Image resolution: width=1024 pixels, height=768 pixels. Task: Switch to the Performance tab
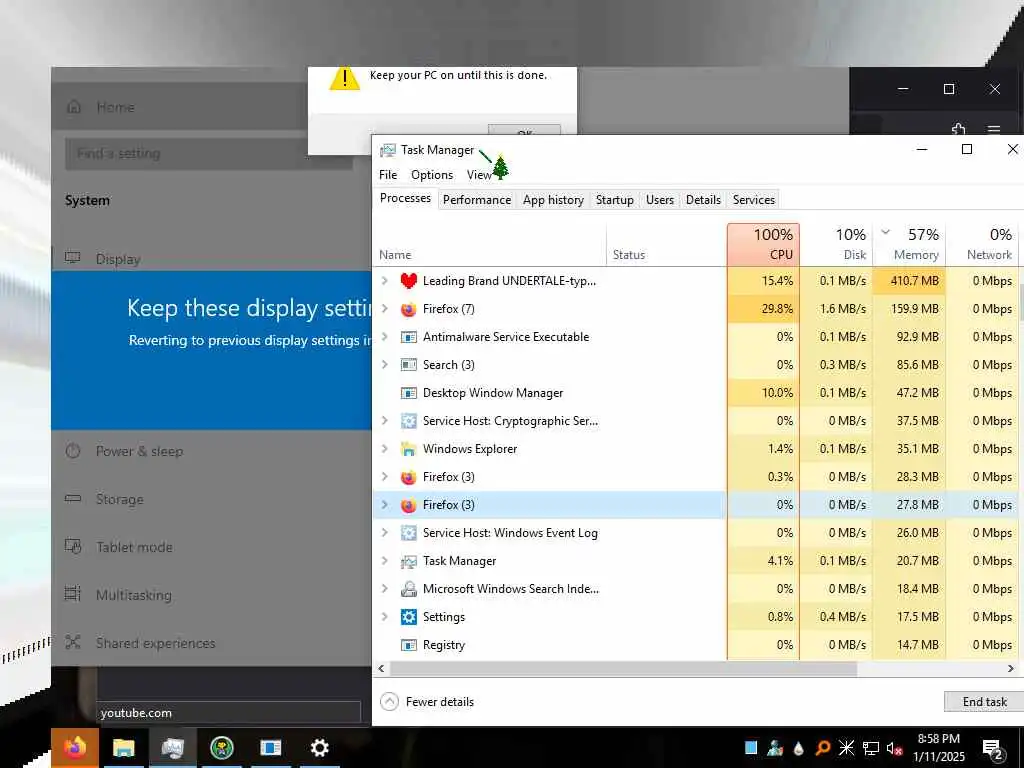477,200
